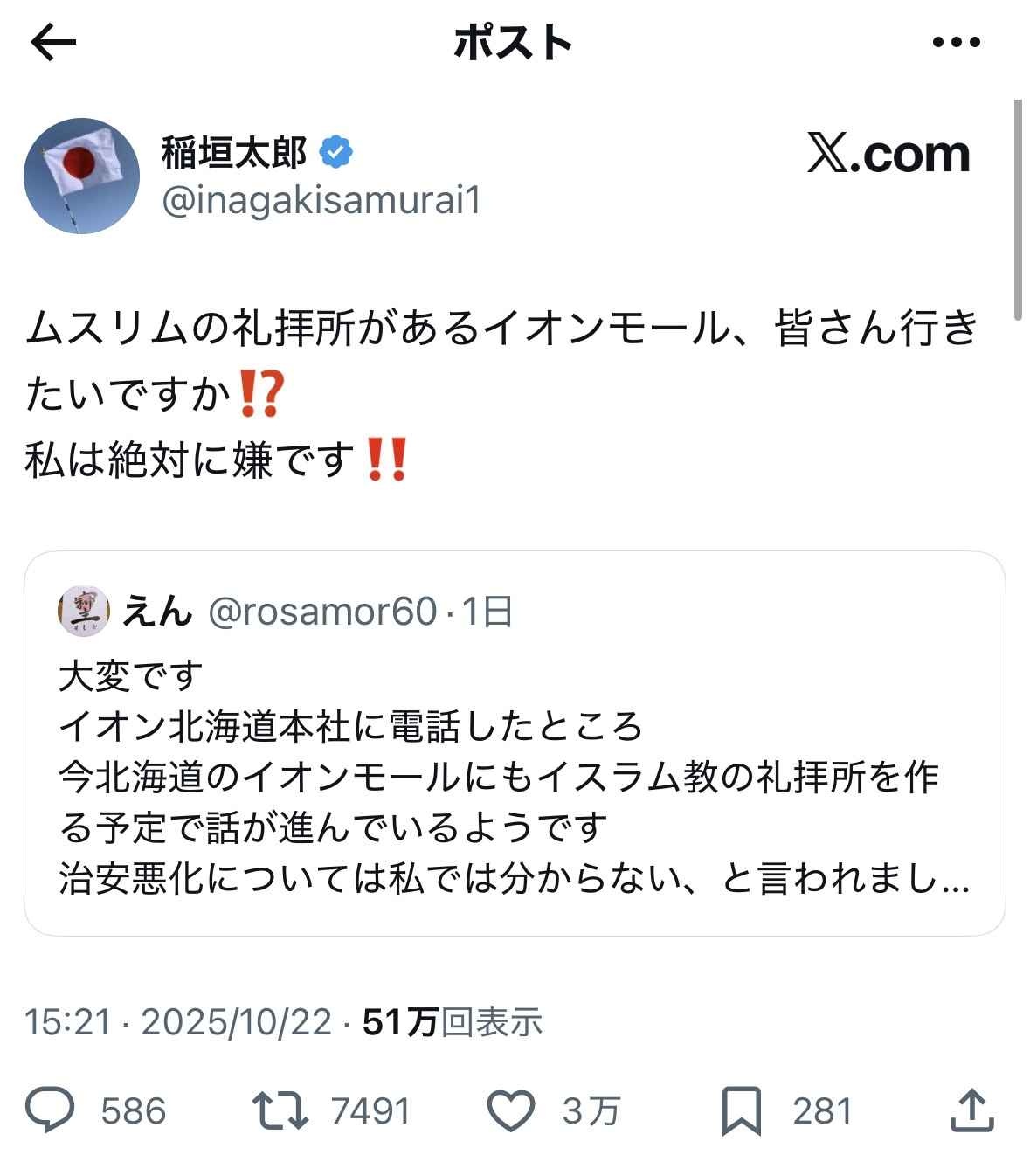Tap the 15:21 · 2025/10/22 timestamp
1030x1176 pixels.
click(178, 1021)
